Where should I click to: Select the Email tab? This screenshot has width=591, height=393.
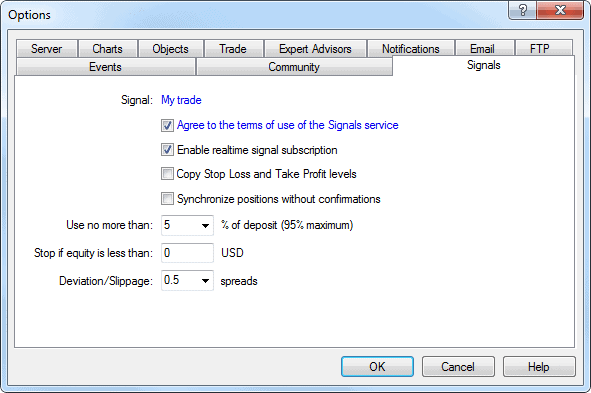(482, 49)
